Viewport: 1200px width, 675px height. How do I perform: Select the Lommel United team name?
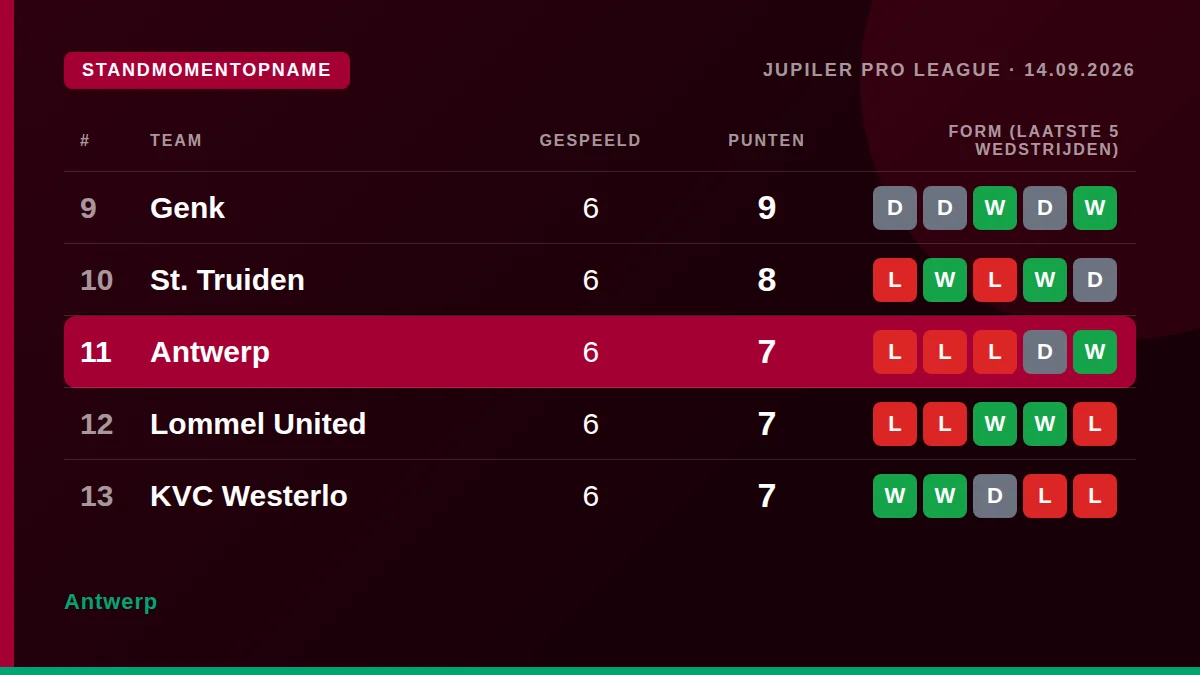point(258,424)
